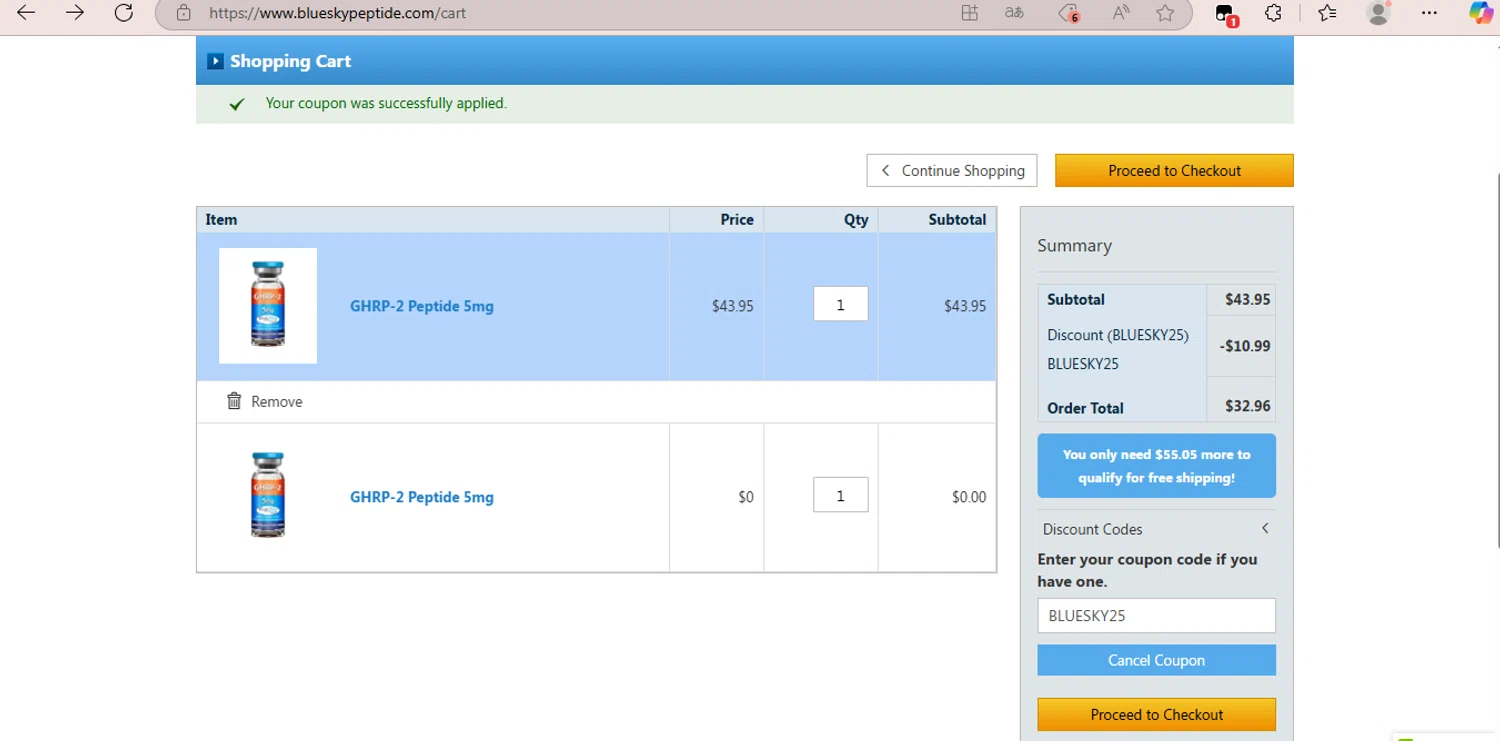This screenshot has height=741, width=1500.
Task: Open the browser profile avatar
Action: 1378,13
